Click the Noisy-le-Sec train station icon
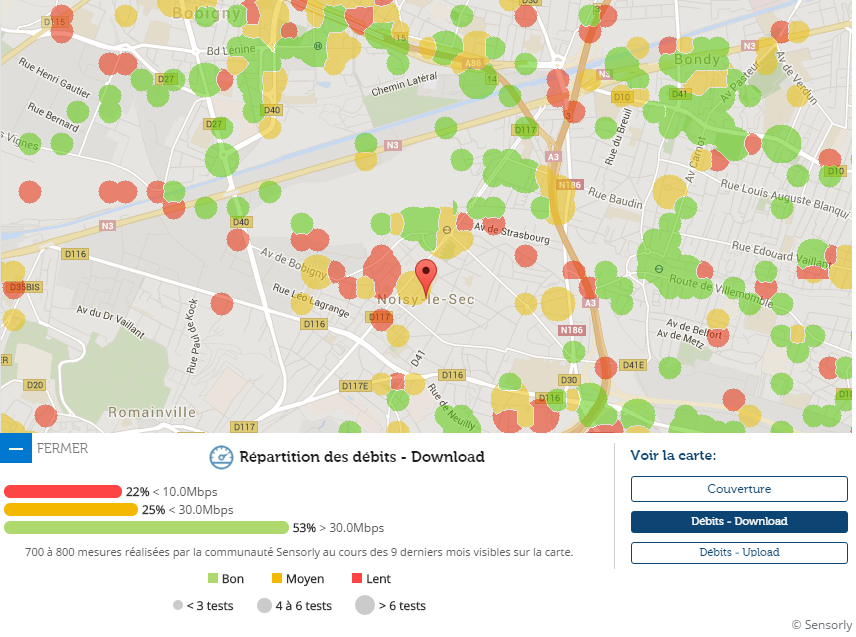The height and width of the screenshot is (637, 856). pos(446,230)
